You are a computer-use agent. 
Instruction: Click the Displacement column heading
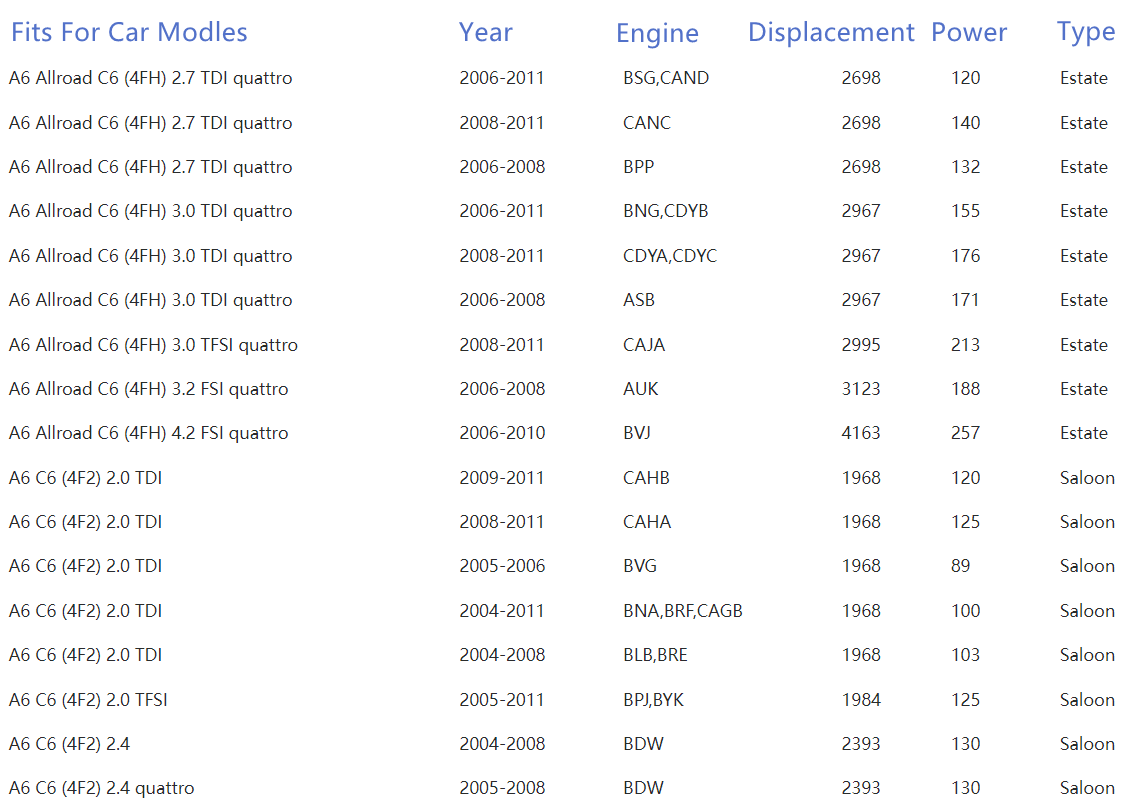(x=831, y=32)
